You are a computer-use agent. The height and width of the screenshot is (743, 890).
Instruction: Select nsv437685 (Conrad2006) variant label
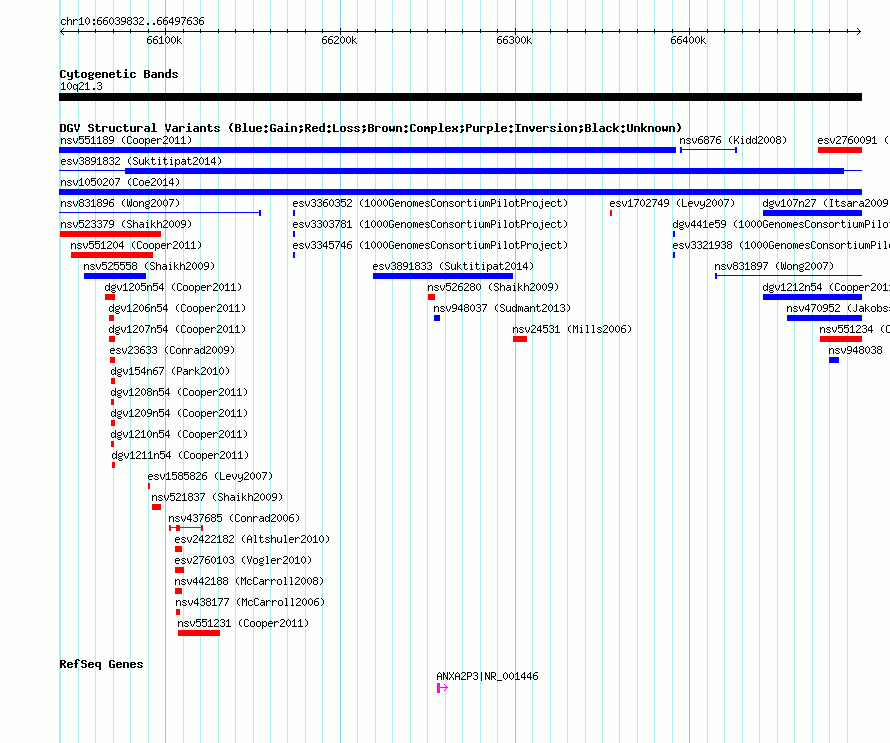(x=234, y=518)
